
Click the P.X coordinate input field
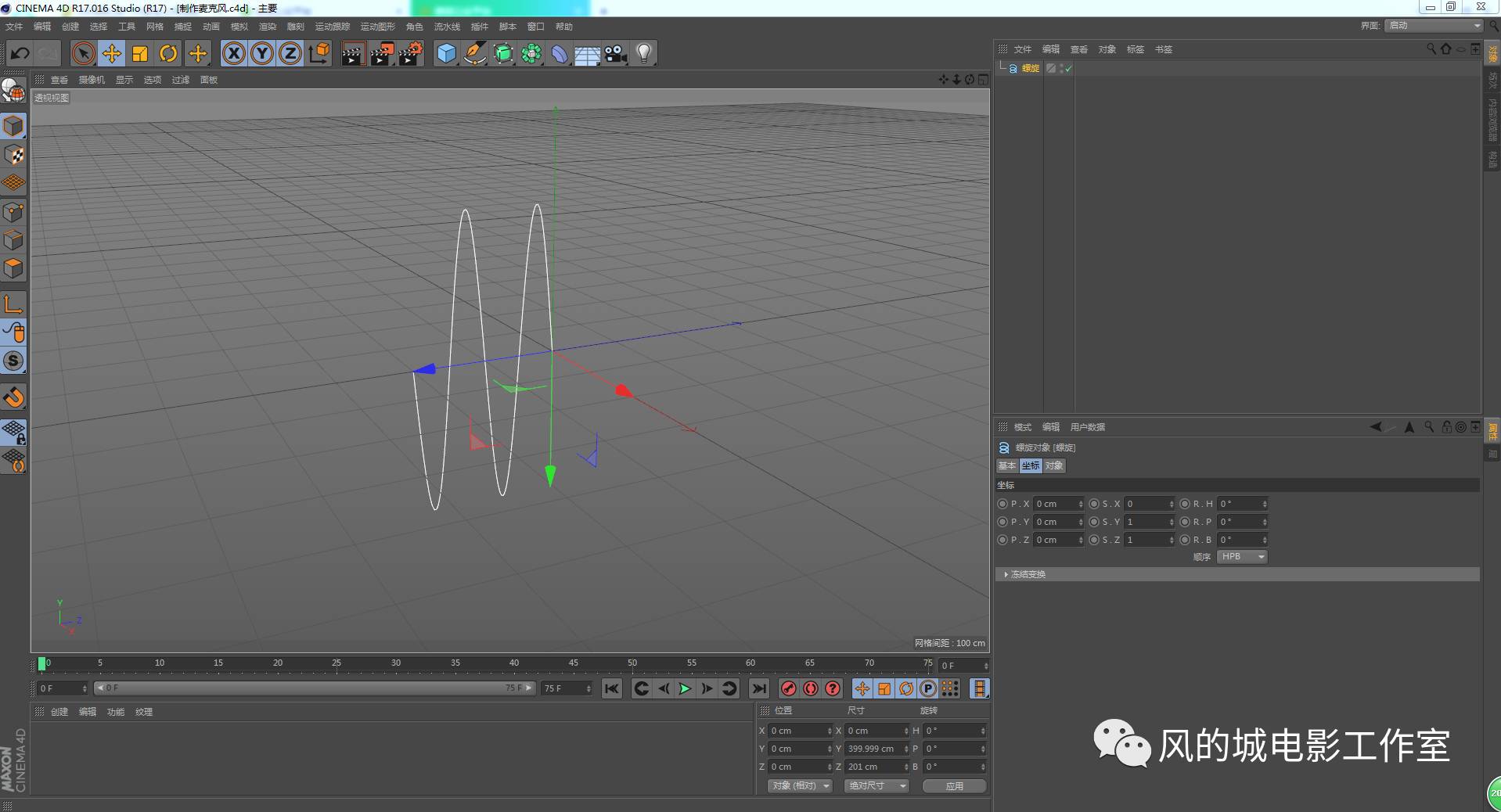click(x=1058, y=504)
